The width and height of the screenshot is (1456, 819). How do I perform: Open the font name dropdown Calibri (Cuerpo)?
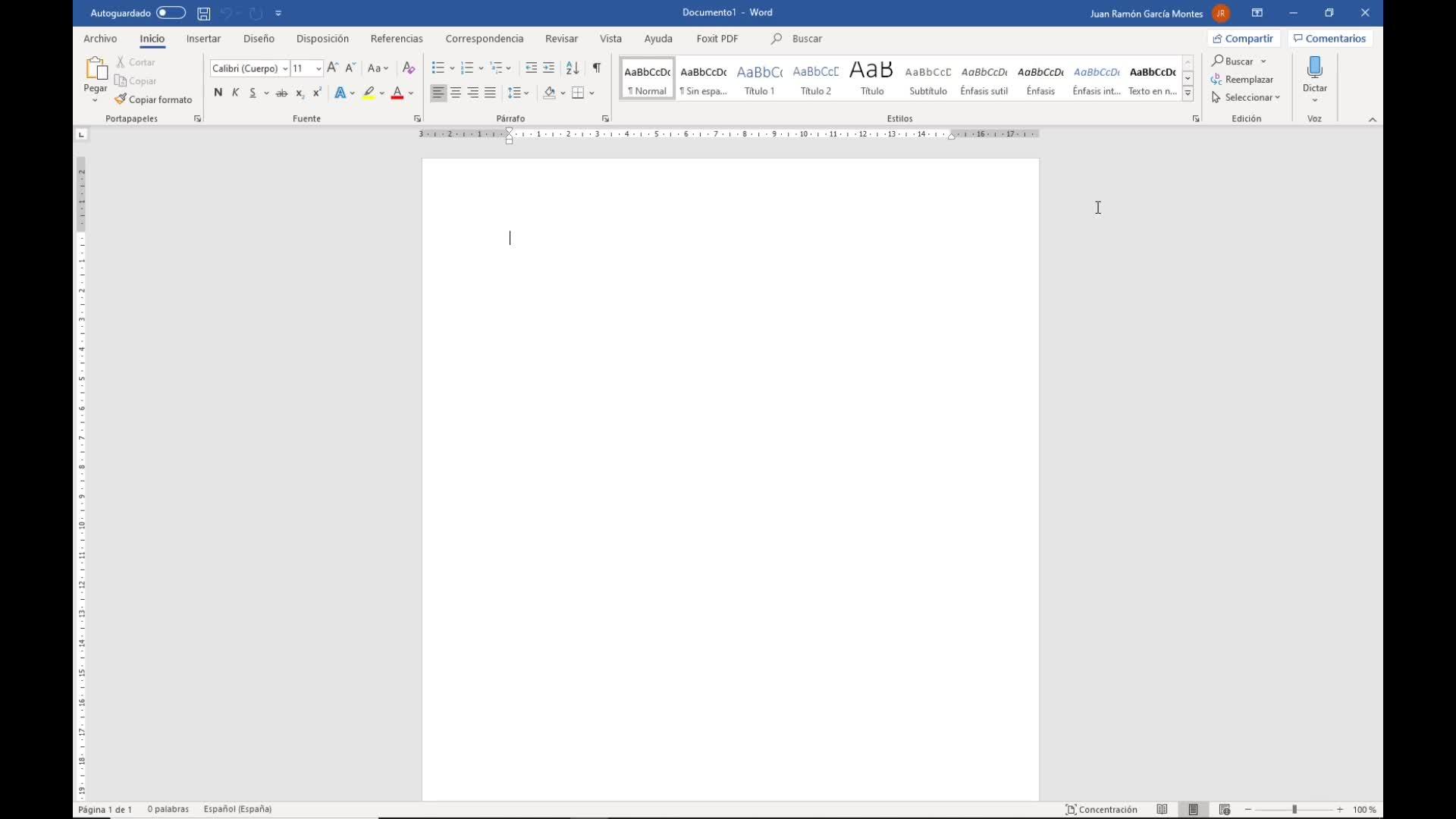coord(285,68)
